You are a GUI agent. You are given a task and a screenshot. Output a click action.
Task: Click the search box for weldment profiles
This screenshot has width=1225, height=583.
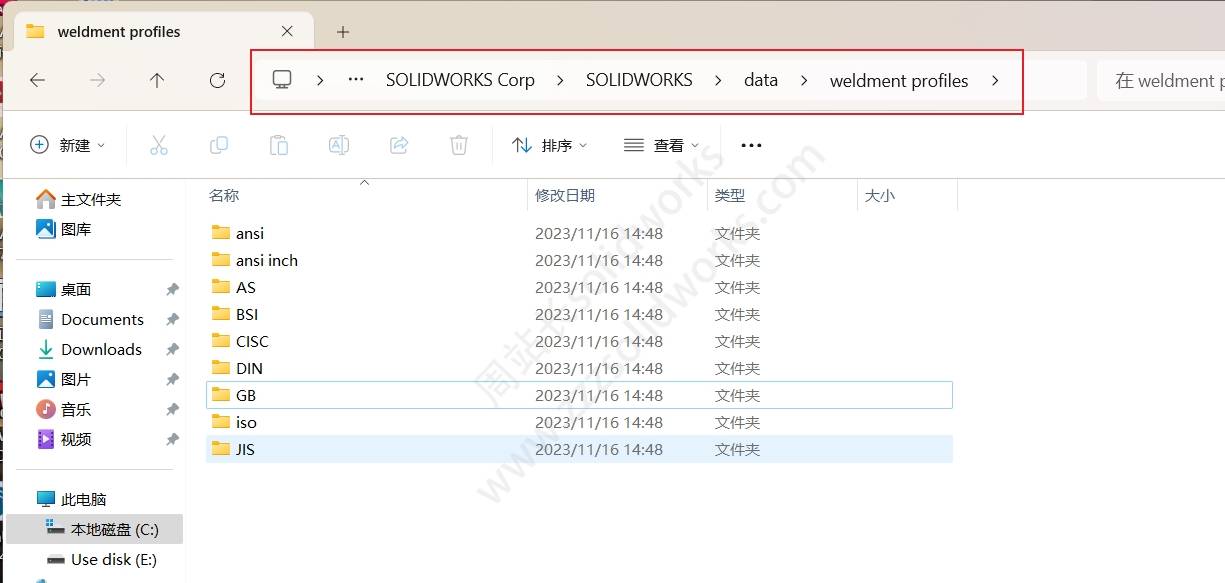pos(1161,80)
